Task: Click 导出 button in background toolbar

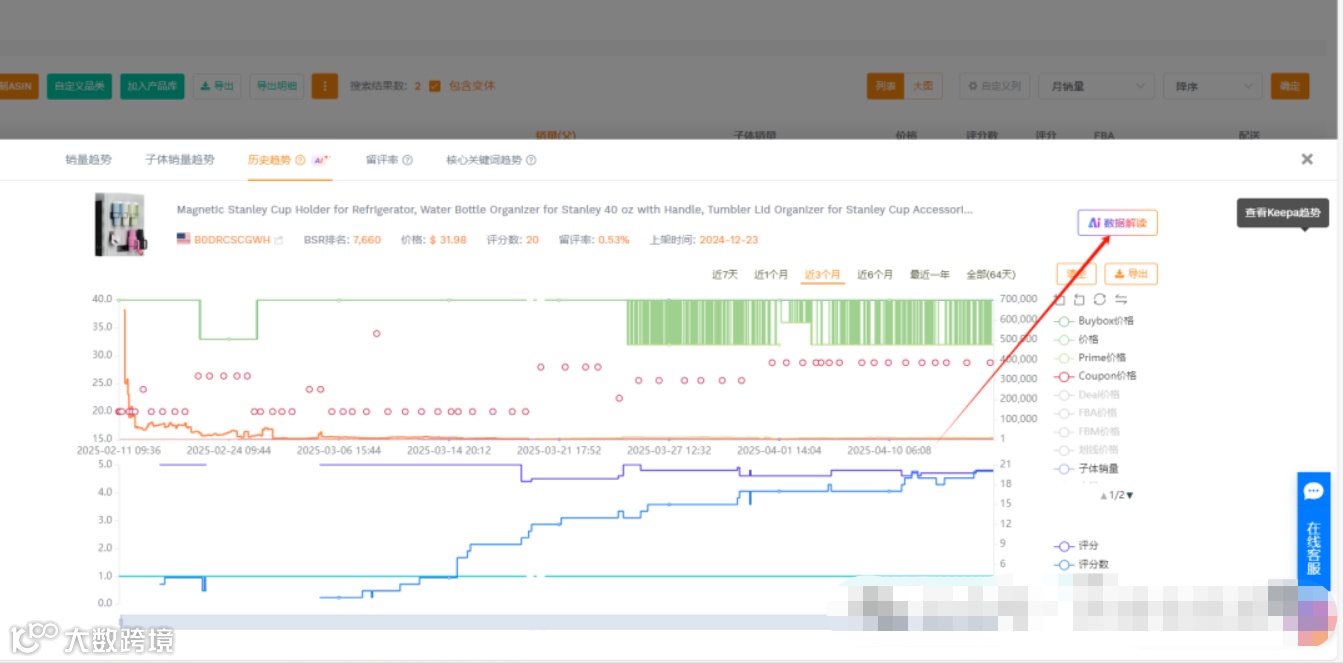Action: tap(217, 86)
